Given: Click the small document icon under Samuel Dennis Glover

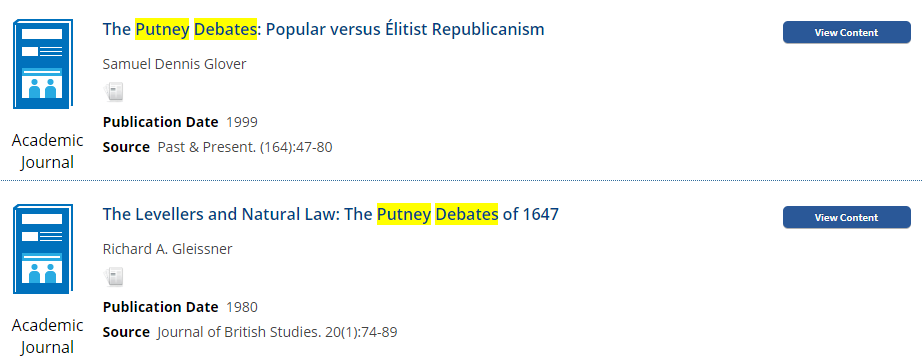Looking at the screenshot, I should pyautogui.click(x=114, y=92).
